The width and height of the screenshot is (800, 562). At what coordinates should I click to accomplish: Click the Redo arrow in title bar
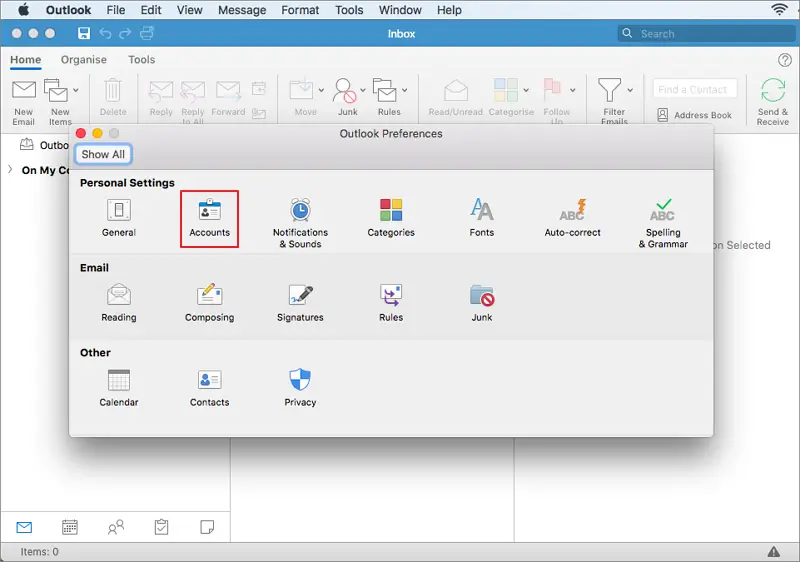125,34
